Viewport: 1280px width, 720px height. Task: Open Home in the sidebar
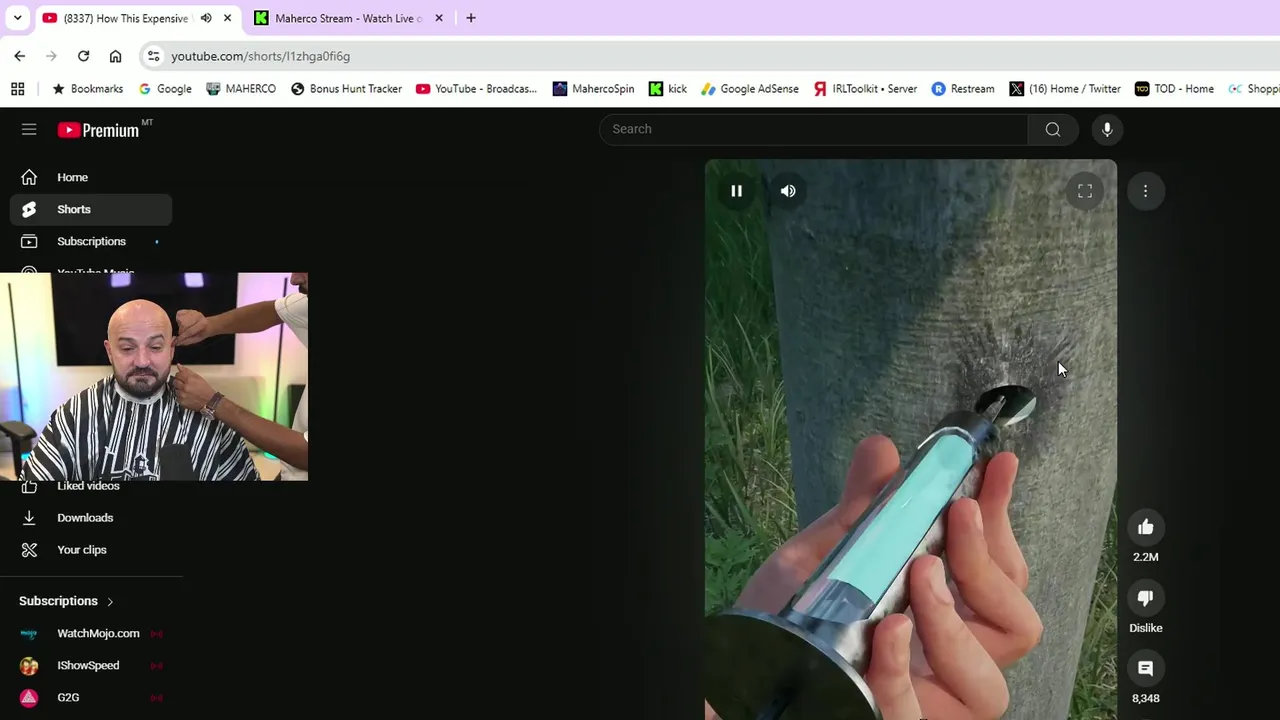(91, 177)
